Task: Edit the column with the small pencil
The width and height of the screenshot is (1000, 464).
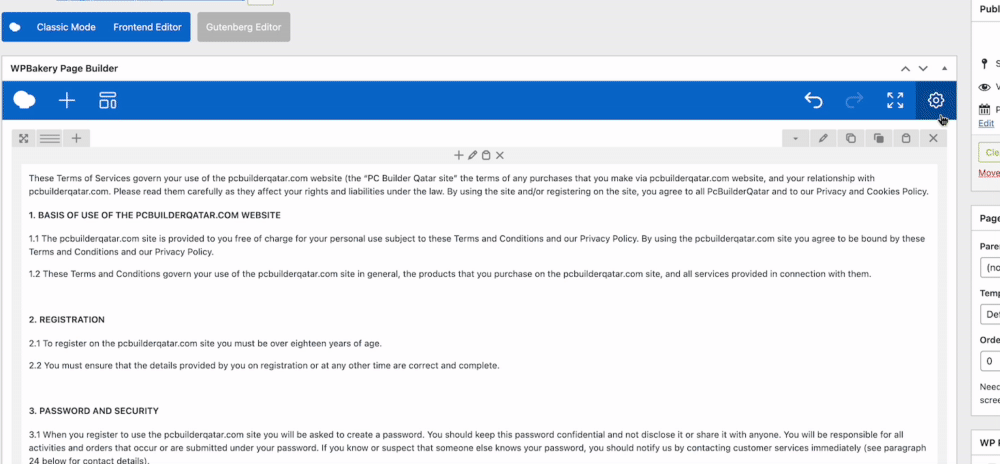Action: click(x=472, y=155)
